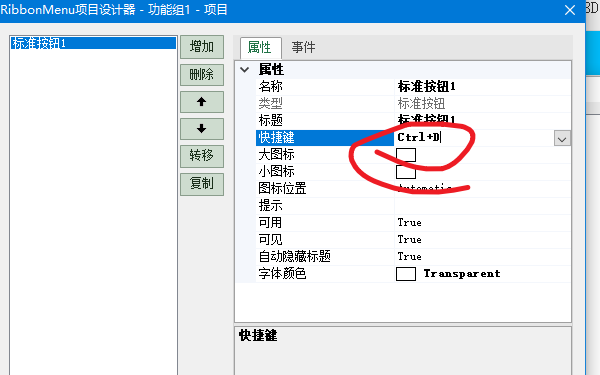This screenshot has width=600, height=375.
Task: Click the 快捷键 Ctrl+D input field
Action: coord(474,137)
